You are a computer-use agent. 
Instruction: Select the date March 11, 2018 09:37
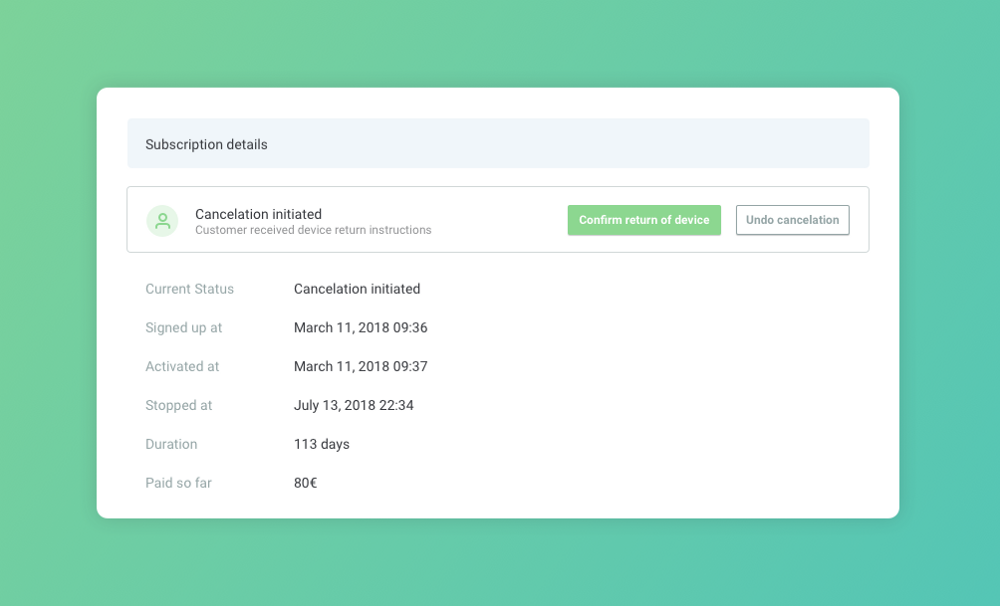[x=360, y=367]
